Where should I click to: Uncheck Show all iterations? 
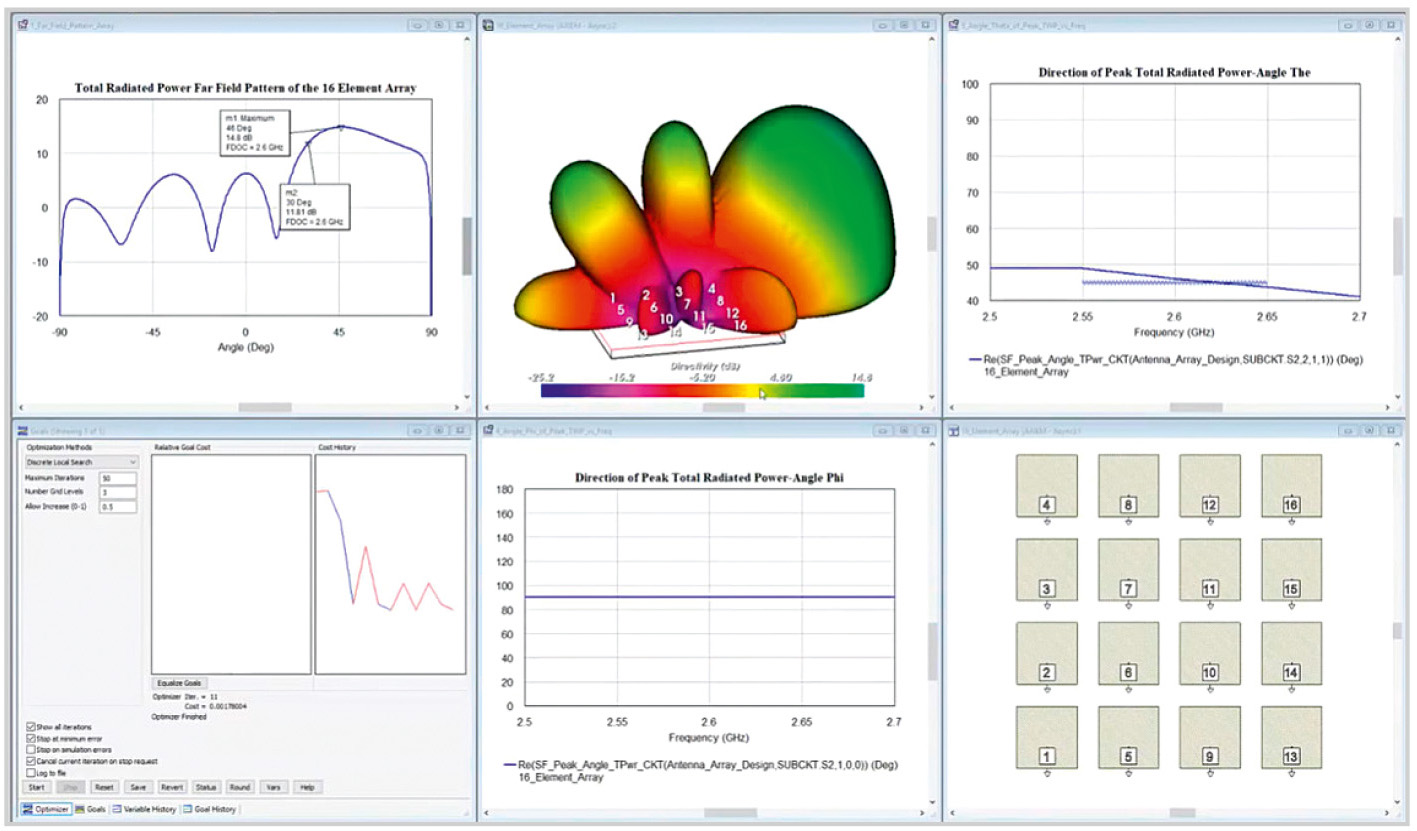tap(30, 725)
